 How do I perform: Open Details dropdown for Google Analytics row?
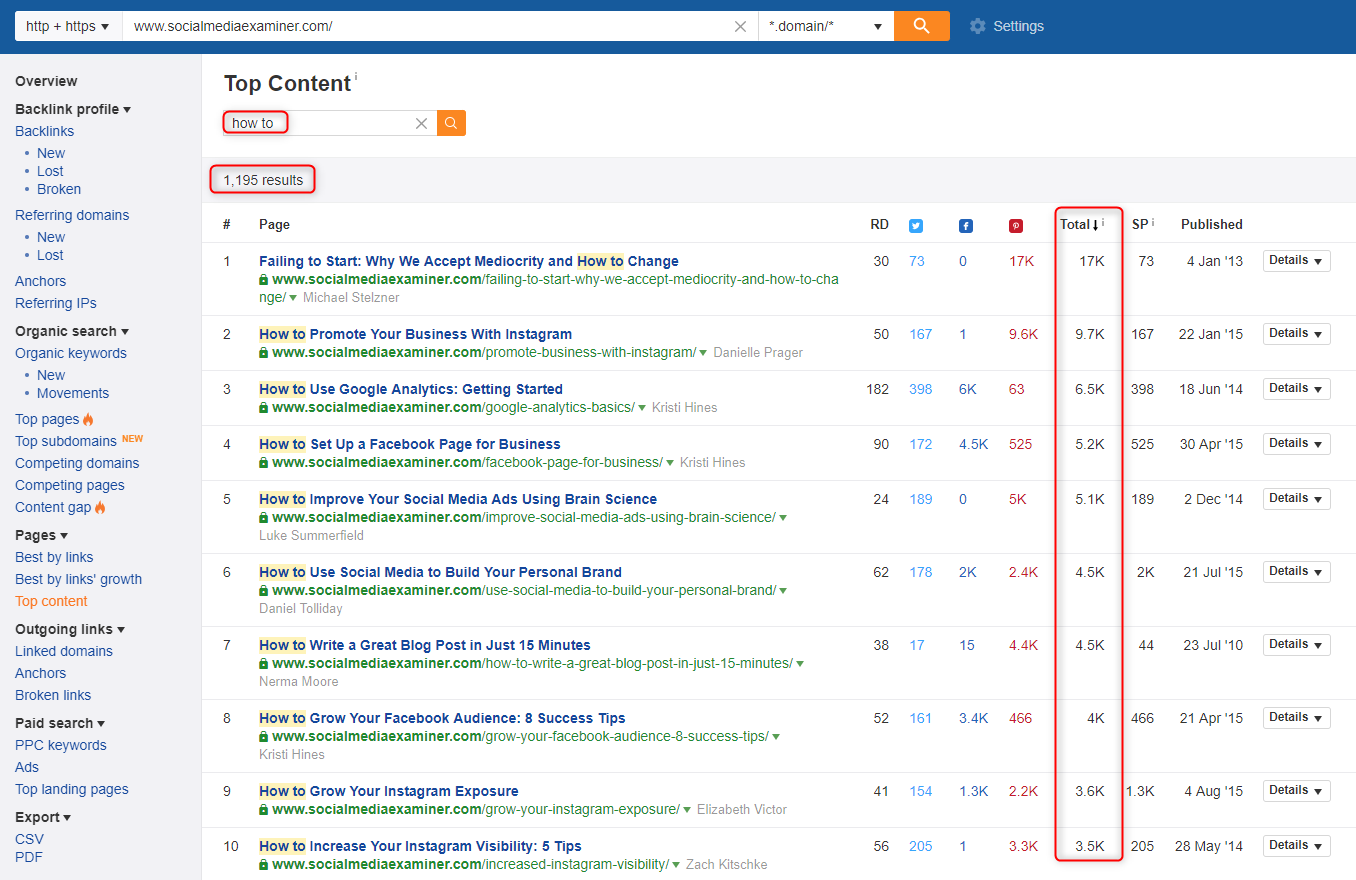click(1296, 389)
